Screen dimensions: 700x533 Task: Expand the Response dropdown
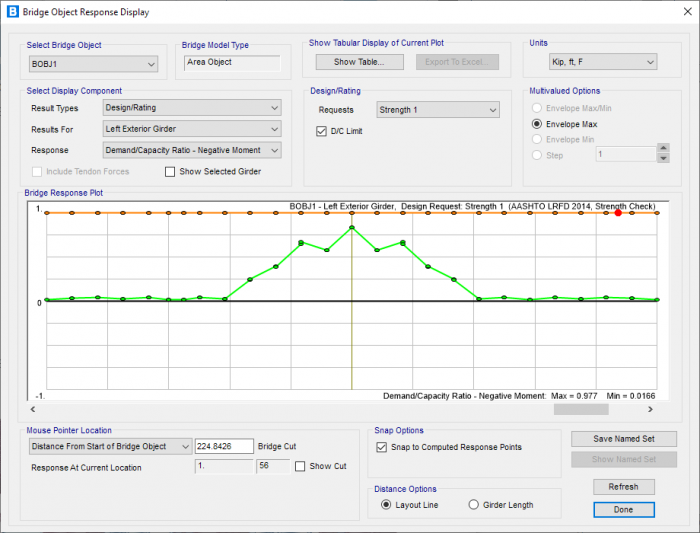192,150
